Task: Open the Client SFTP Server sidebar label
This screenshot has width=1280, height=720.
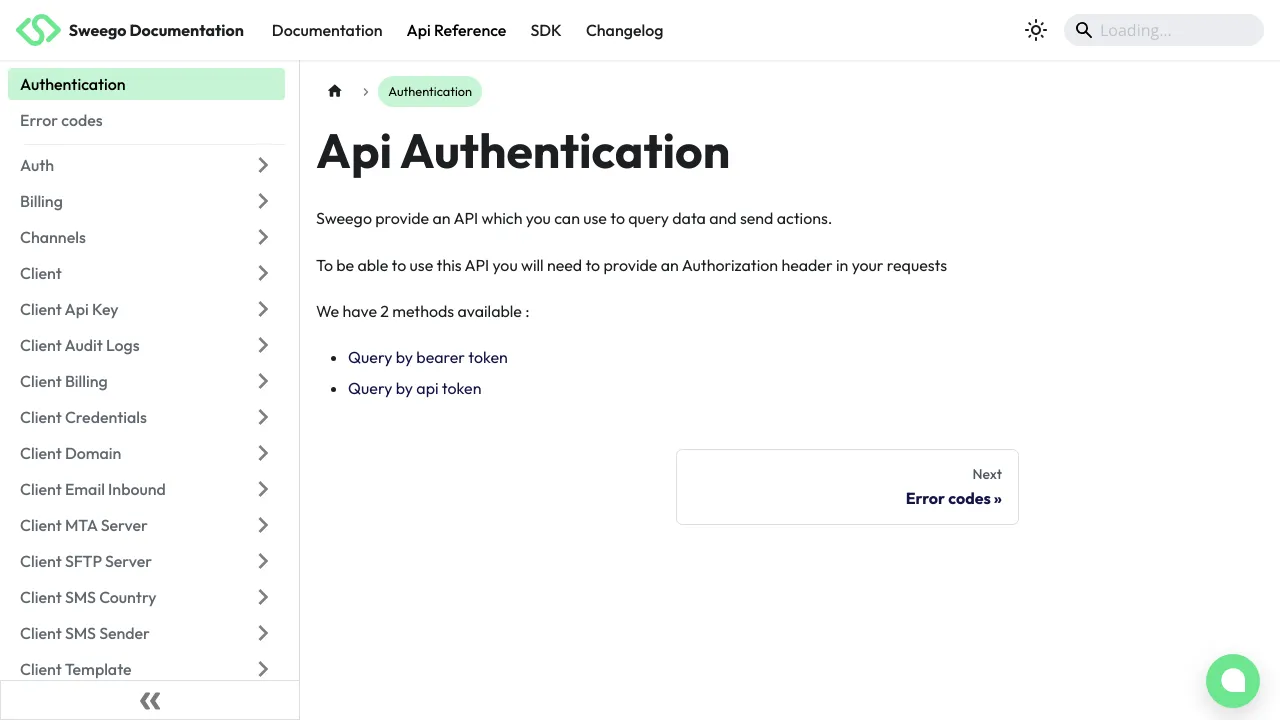Action: click(86, 561)
